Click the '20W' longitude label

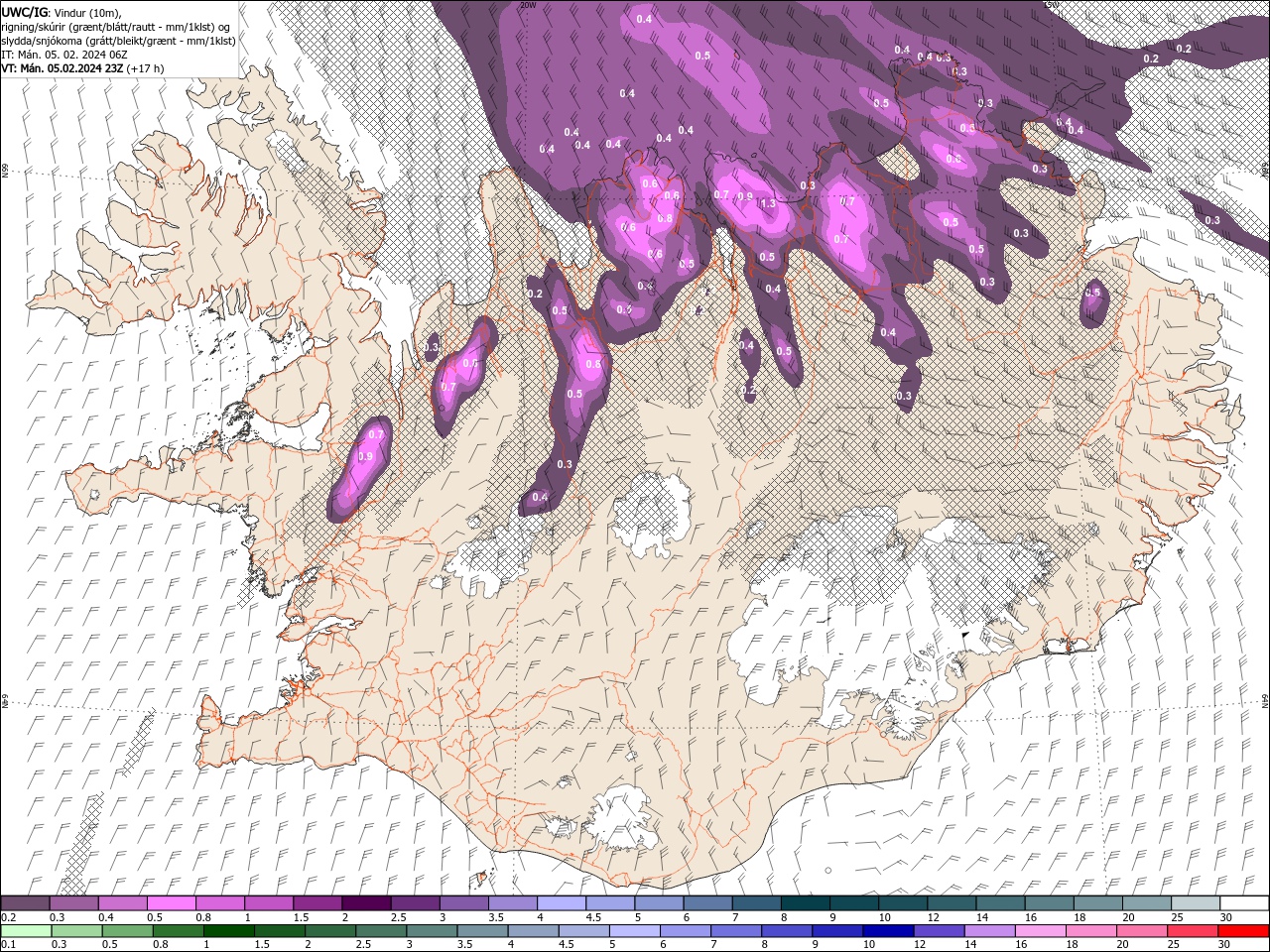[528, 5]
